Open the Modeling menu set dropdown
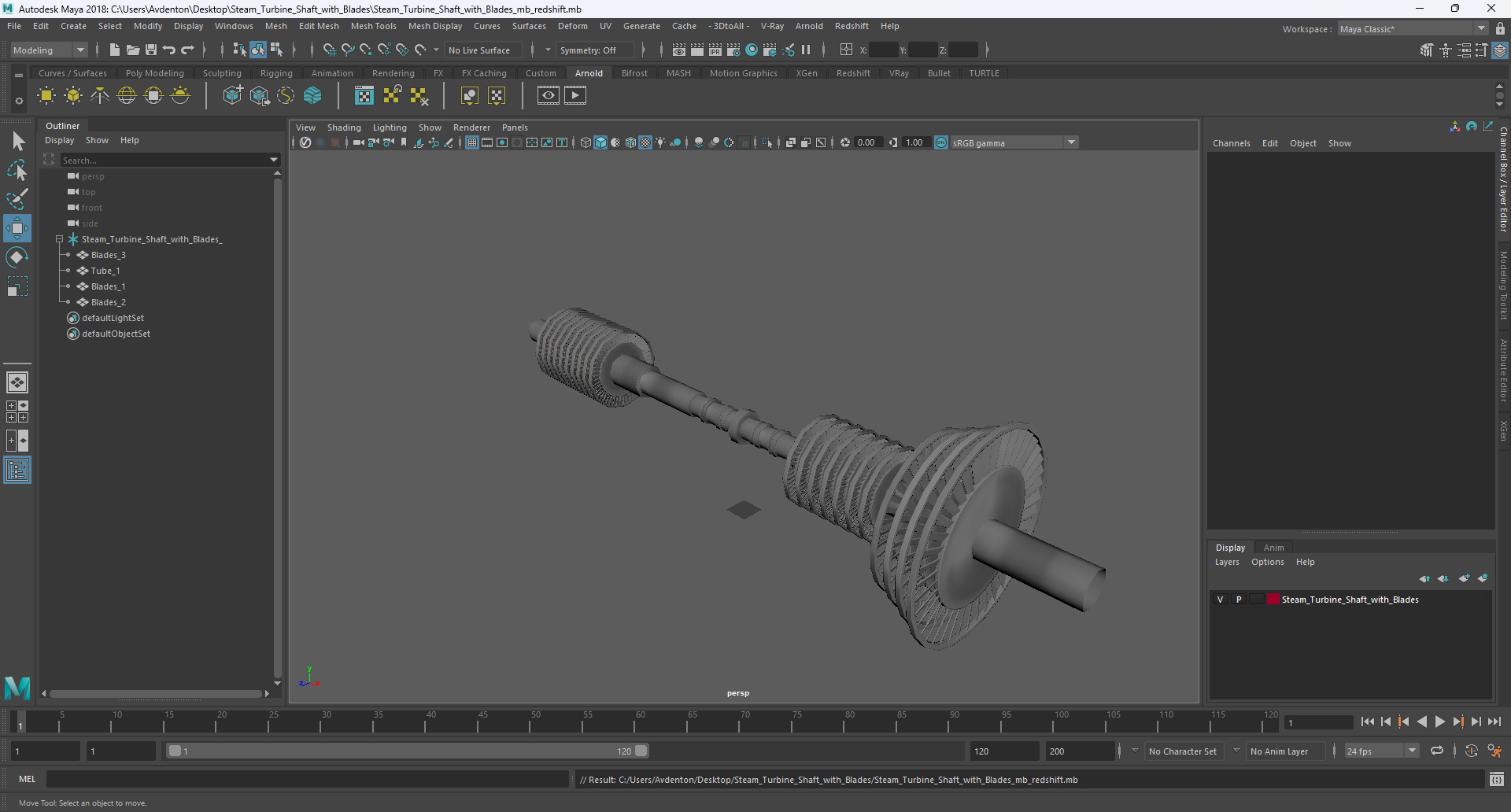 (49, 50)
